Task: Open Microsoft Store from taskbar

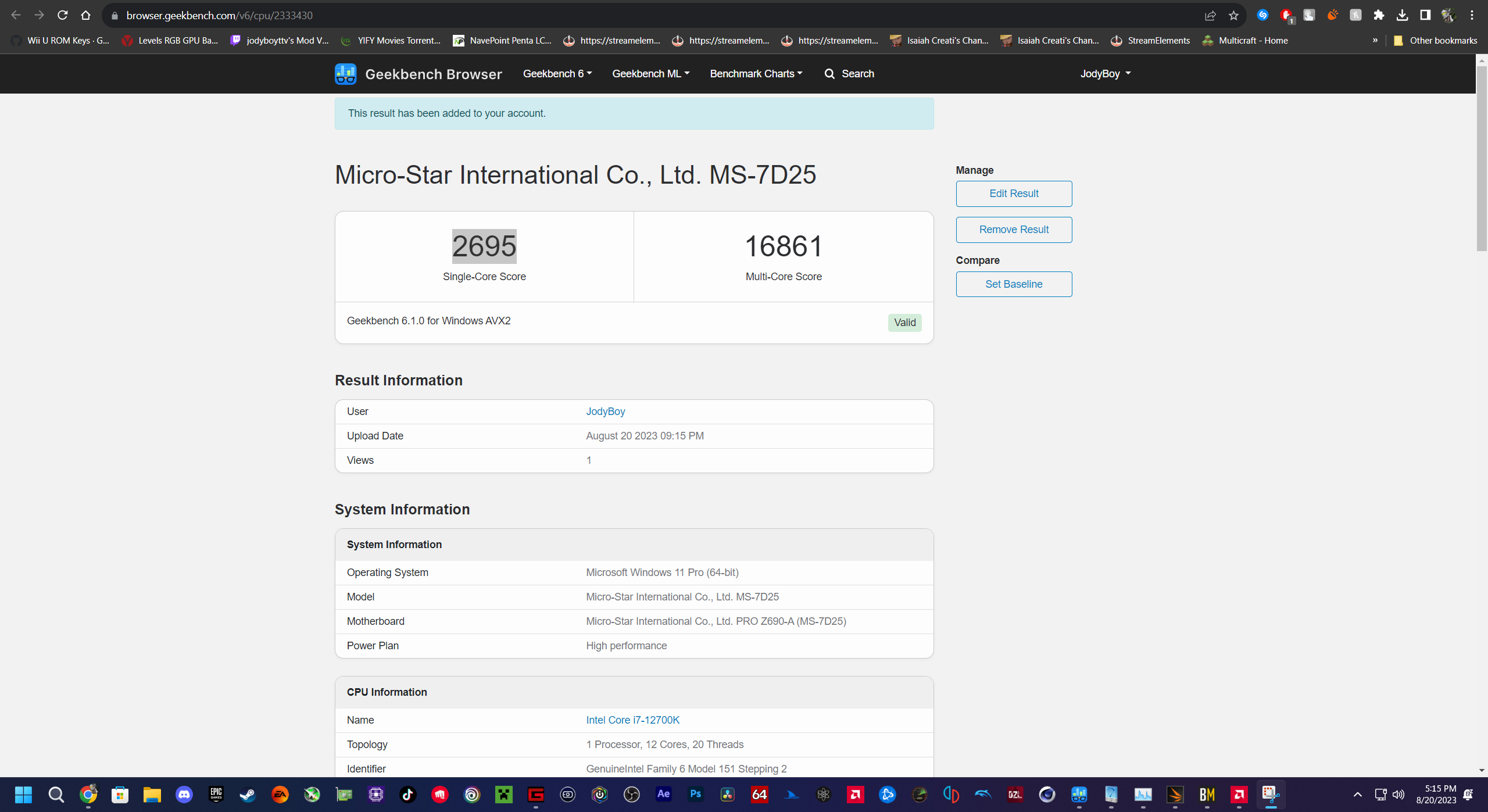Action: [x=120, y=794]
